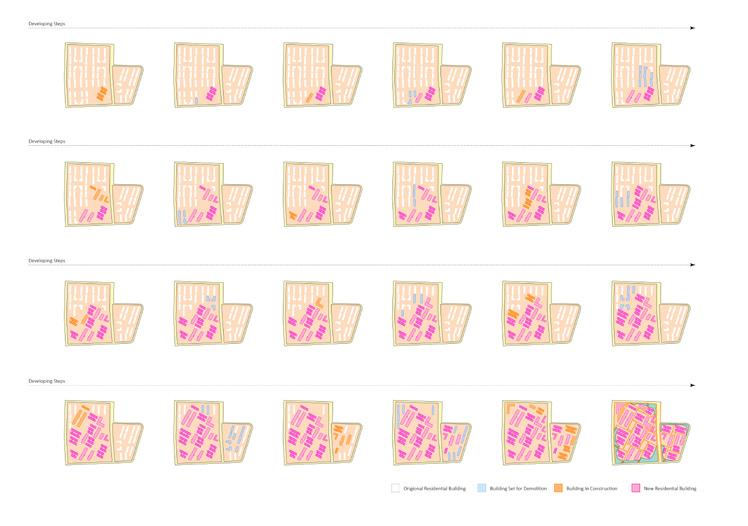
Task: Select second row, fifth step site plan
Action: [x=541, y=194]
